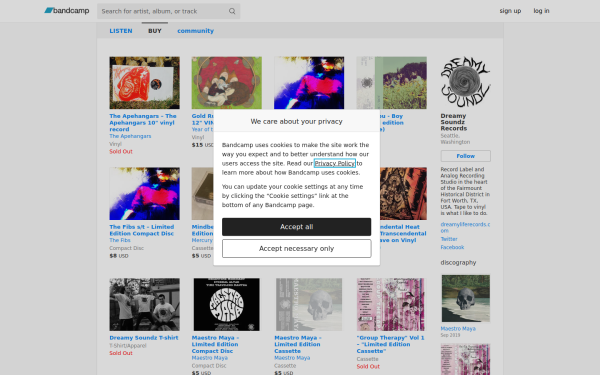
Task: Choose Accept necessary only
Action: point(297,249)
